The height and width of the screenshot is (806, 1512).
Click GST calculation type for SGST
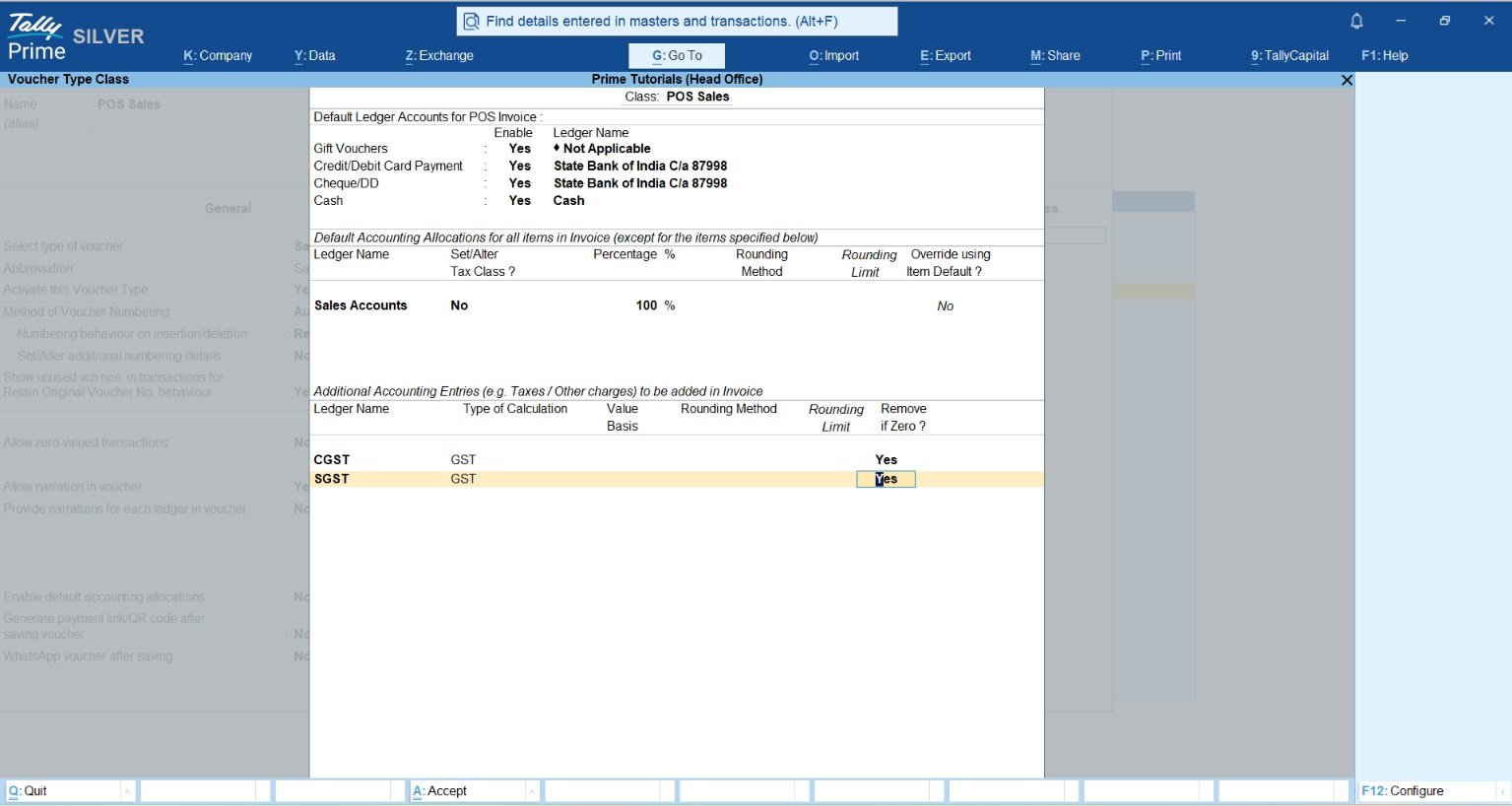[463, 479]
